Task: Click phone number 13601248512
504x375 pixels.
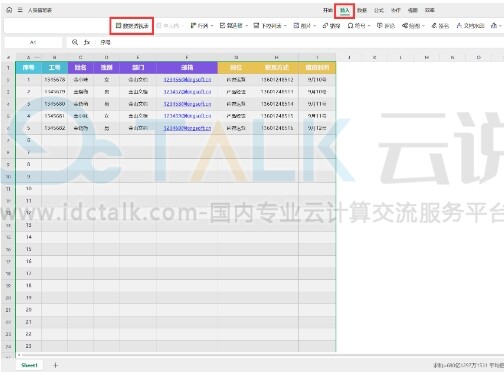Action: point(277,80)
